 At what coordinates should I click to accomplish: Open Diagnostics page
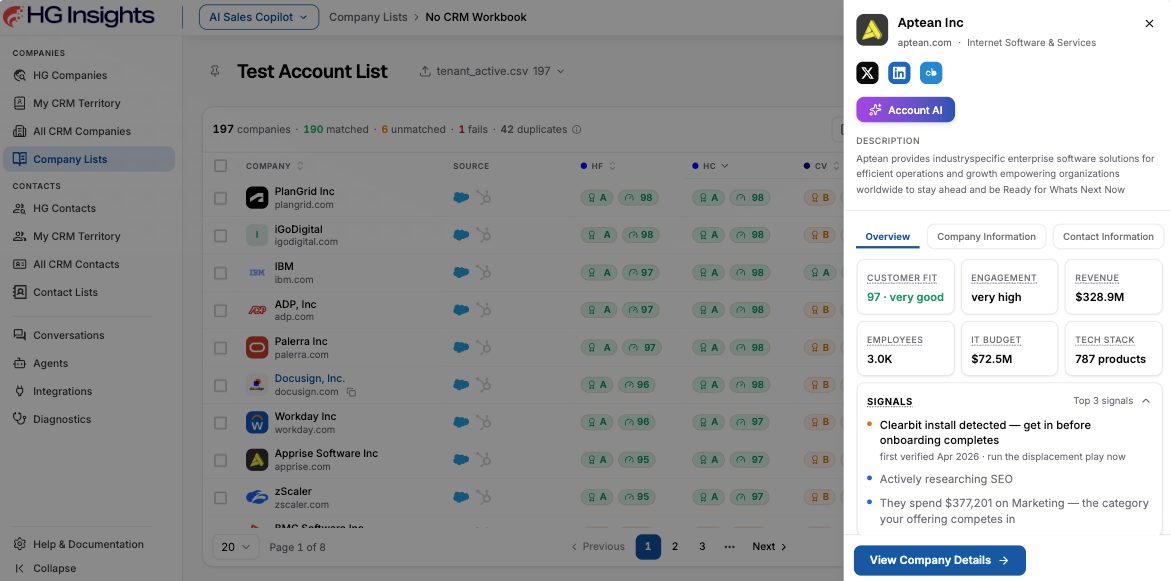[x=89, y=420]
